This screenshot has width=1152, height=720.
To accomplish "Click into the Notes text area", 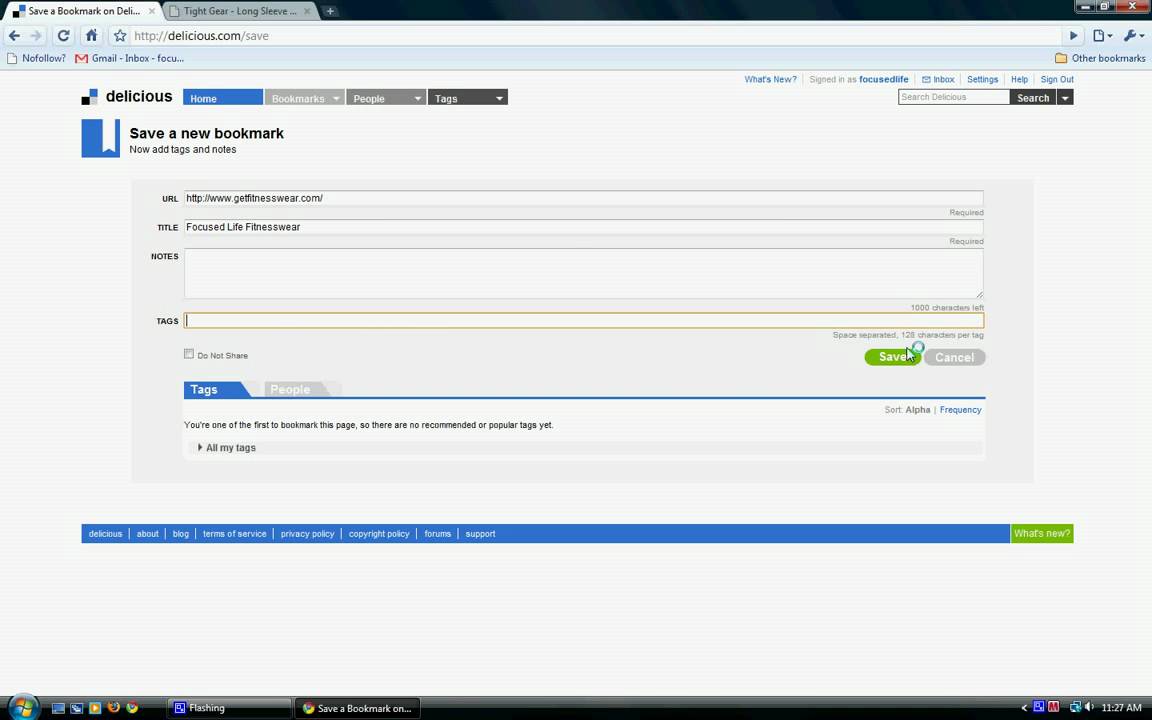I will click(x=583, y=273).
